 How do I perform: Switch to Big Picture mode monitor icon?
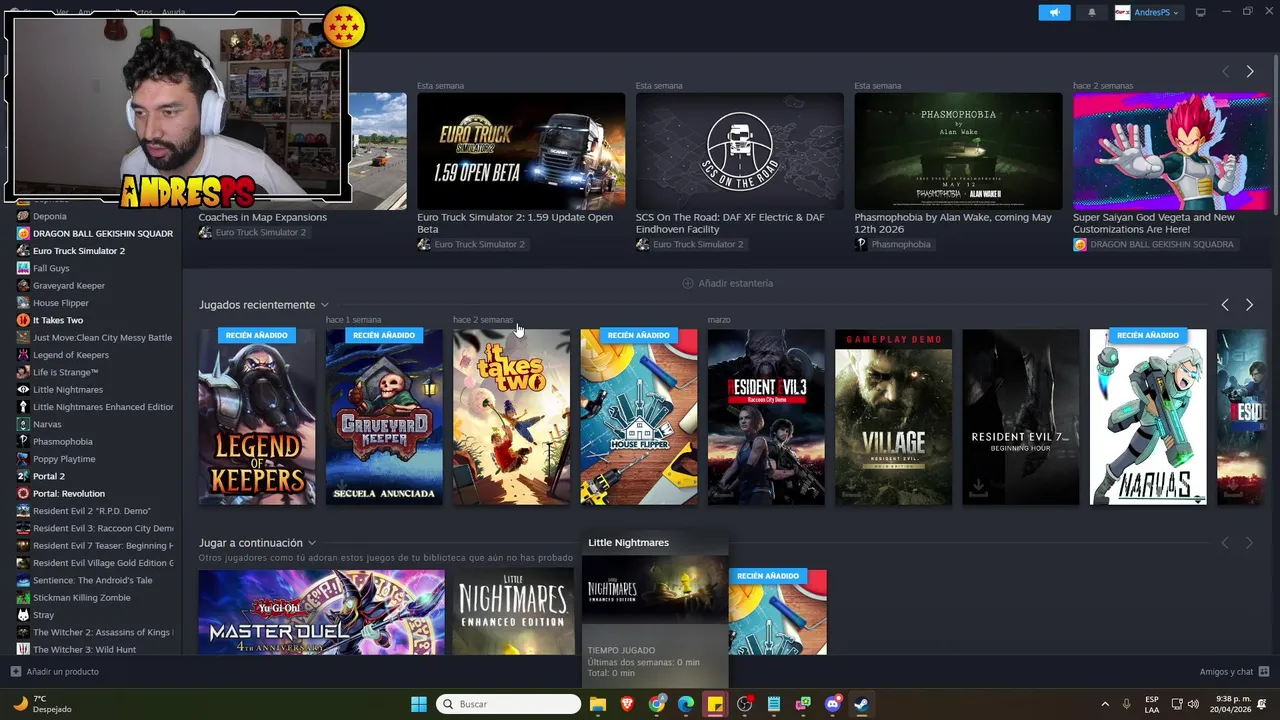(x=1201, y=12)
